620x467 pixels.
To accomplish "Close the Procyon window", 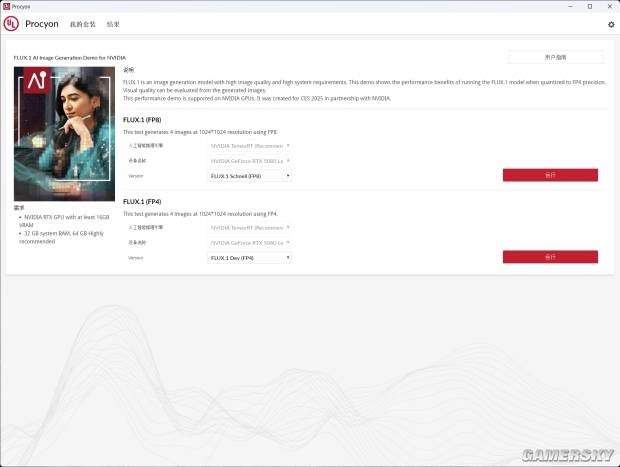I will [610, 6].
